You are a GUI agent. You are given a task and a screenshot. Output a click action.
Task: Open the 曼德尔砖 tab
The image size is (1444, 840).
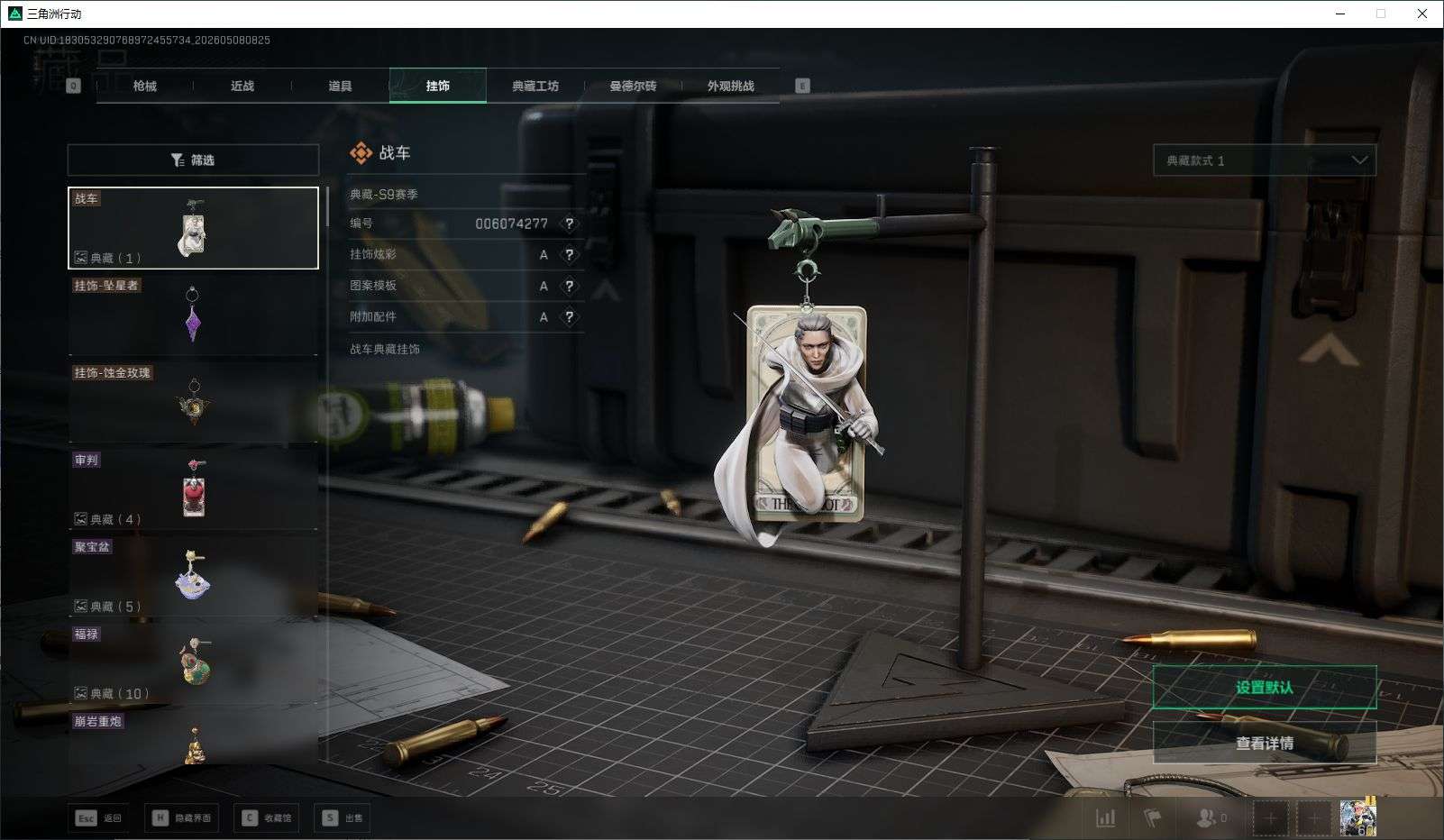[x=633, y=86]
